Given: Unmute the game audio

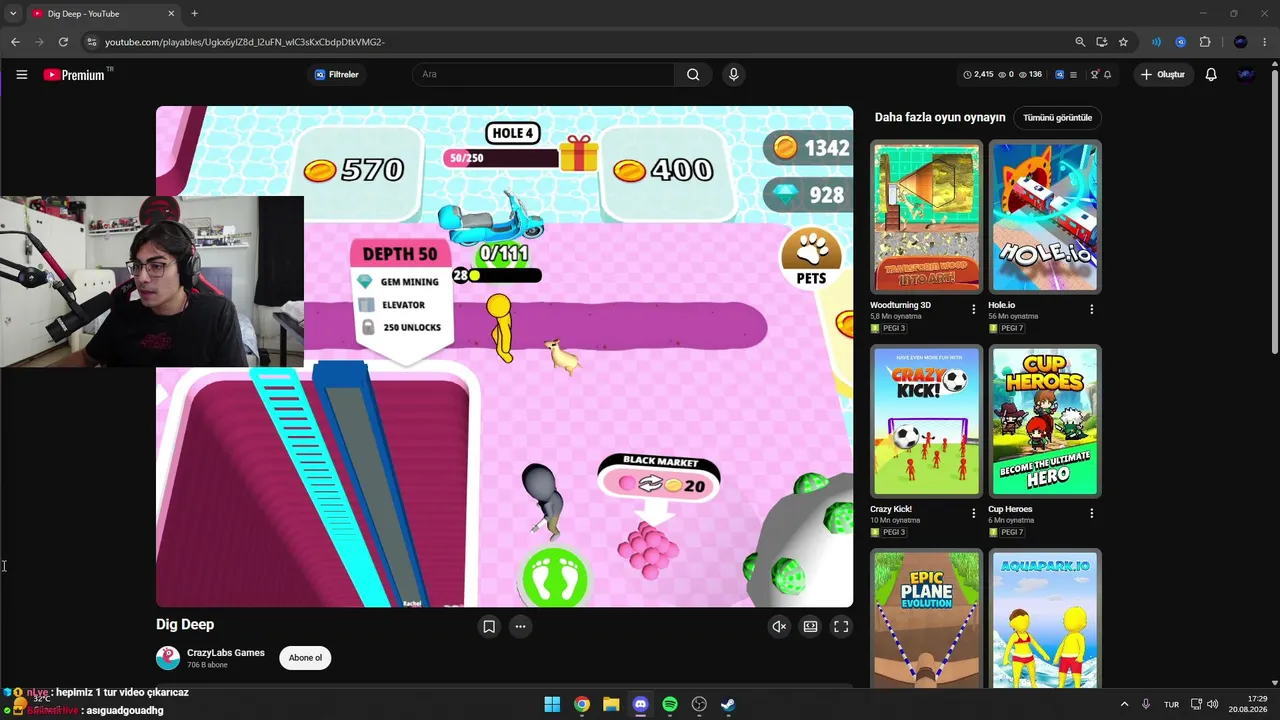Looking at the screenshot, I should coord(779,627).
